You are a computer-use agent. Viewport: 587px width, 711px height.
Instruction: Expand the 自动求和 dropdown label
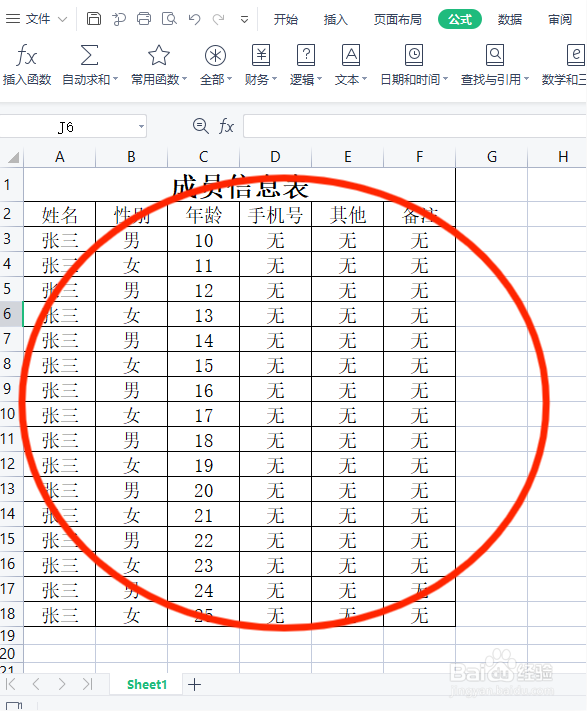(90, 80)
